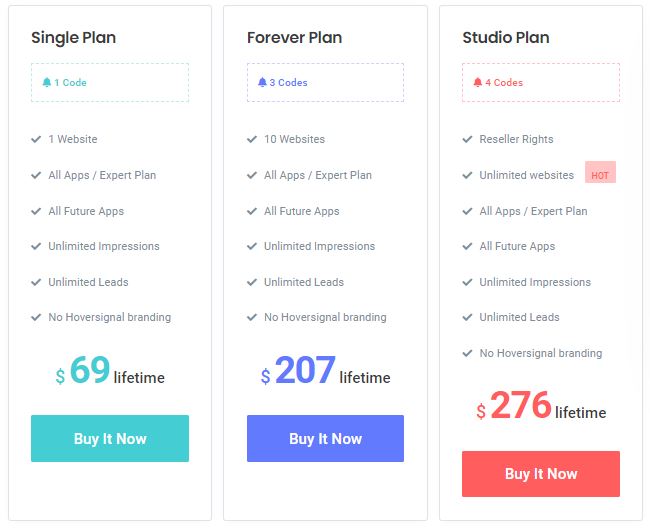Buy the Forever Plan with blue button
The height and width of the screenshot is (529, 650).
tap(325, 438)
